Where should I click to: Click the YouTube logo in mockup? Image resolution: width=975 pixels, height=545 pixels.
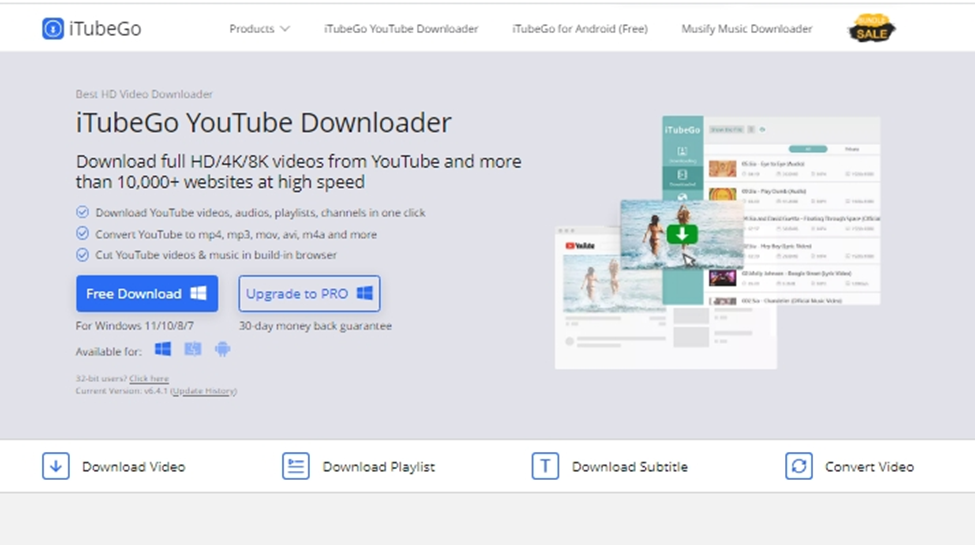pos(580,246)
